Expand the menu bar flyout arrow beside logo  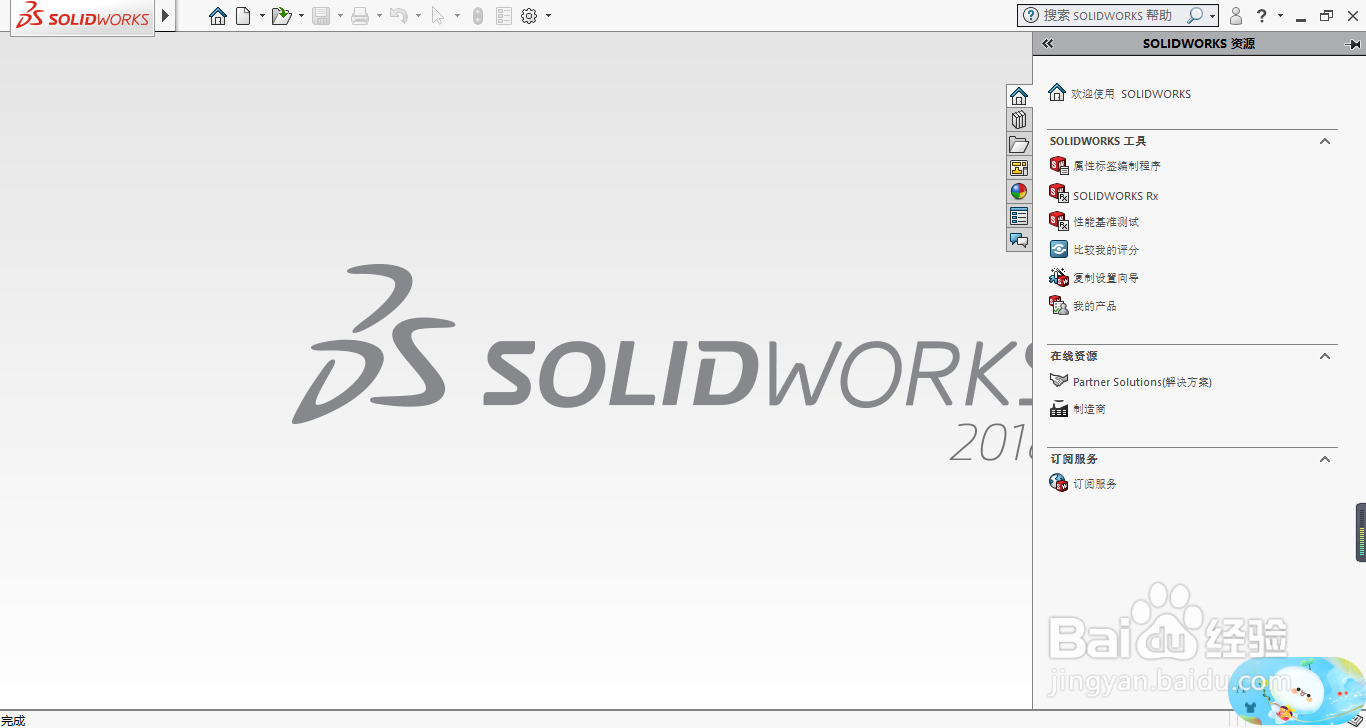tap(166, 16)
